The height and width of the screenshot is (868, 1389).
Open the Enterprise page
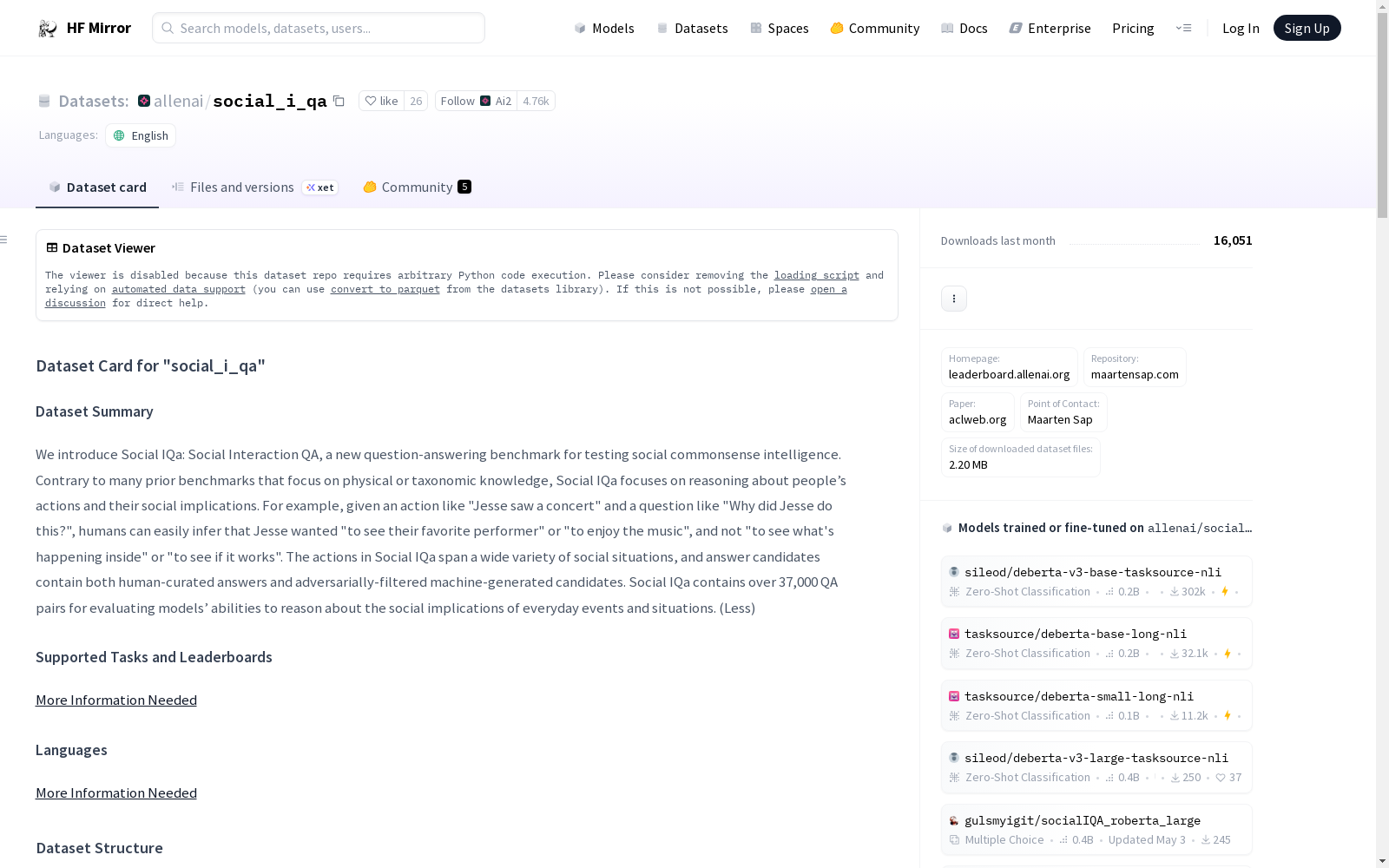(1050, 28)
